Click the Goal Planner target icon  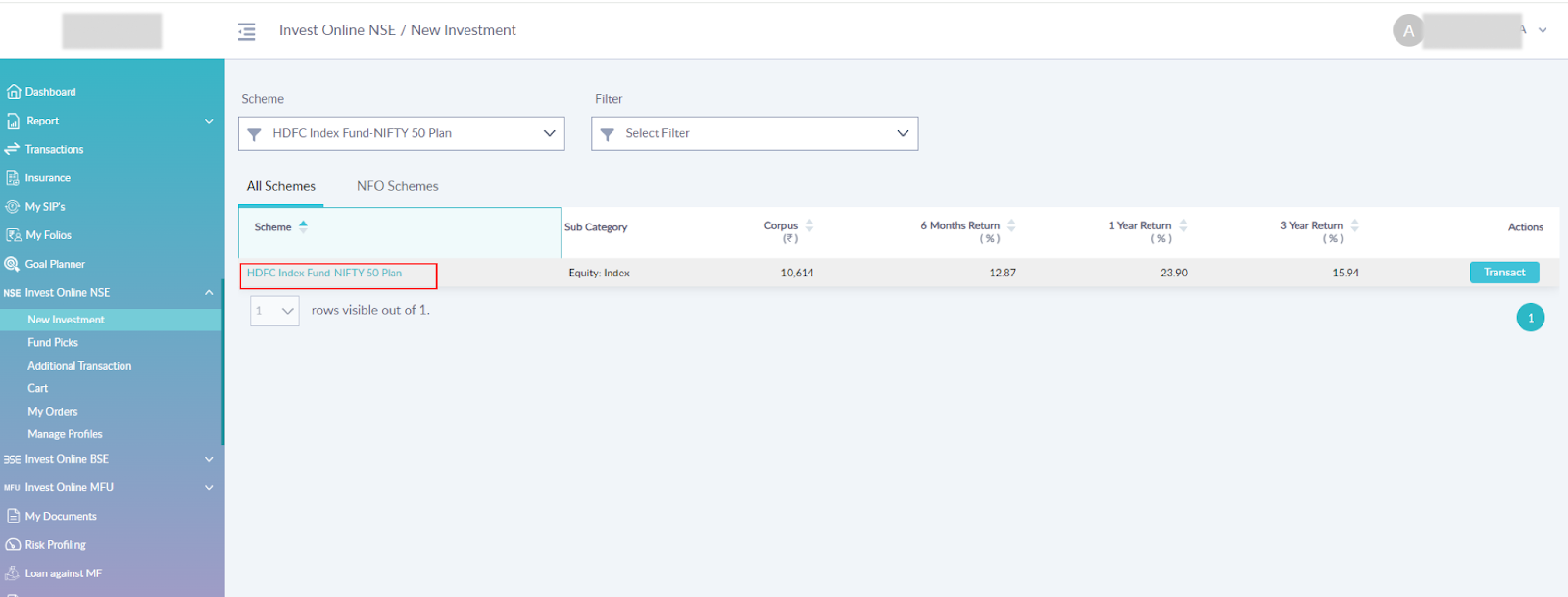(x=12, y=264)
